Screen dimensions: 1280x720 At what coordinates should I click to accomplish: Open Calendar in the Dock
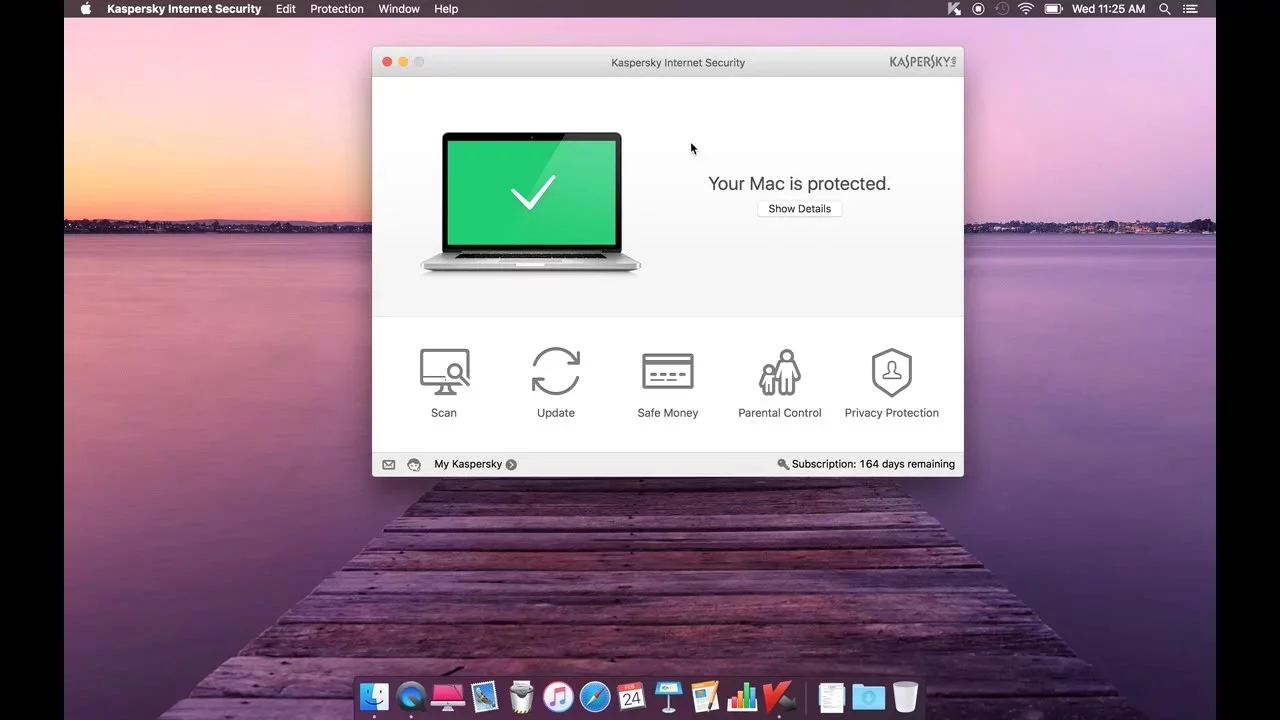631,696
